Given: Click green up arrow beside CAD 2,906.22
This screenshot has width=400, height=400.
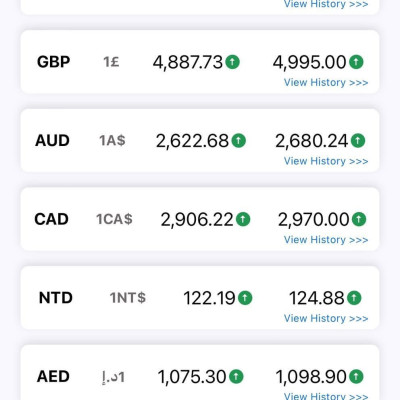Looking at the screenshot, I should point(243,219).
